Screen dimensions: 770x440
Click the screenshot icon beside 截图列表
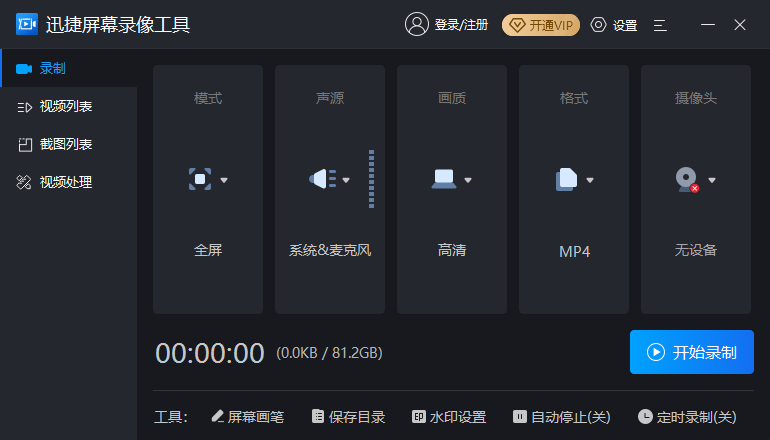[x=25, y=144]
